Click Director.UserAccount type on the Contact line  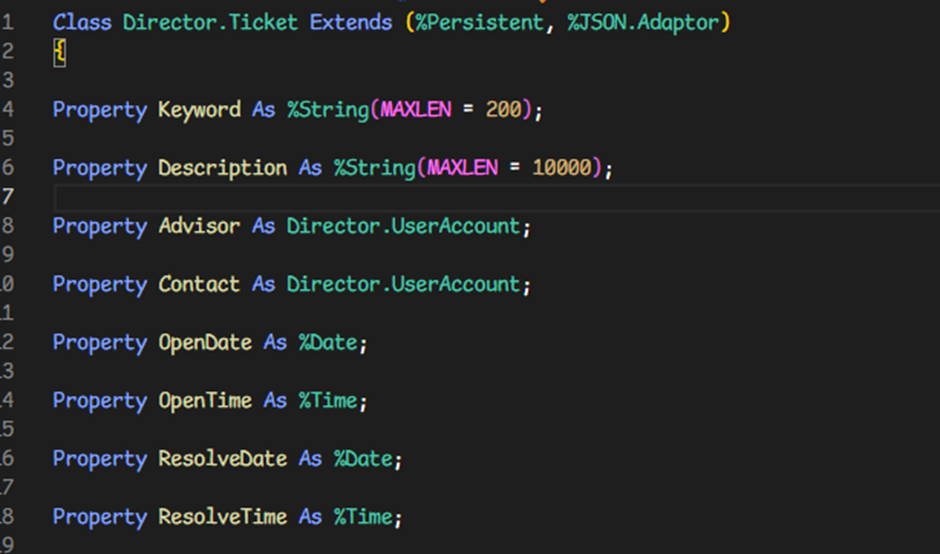[x=403, y=284]
